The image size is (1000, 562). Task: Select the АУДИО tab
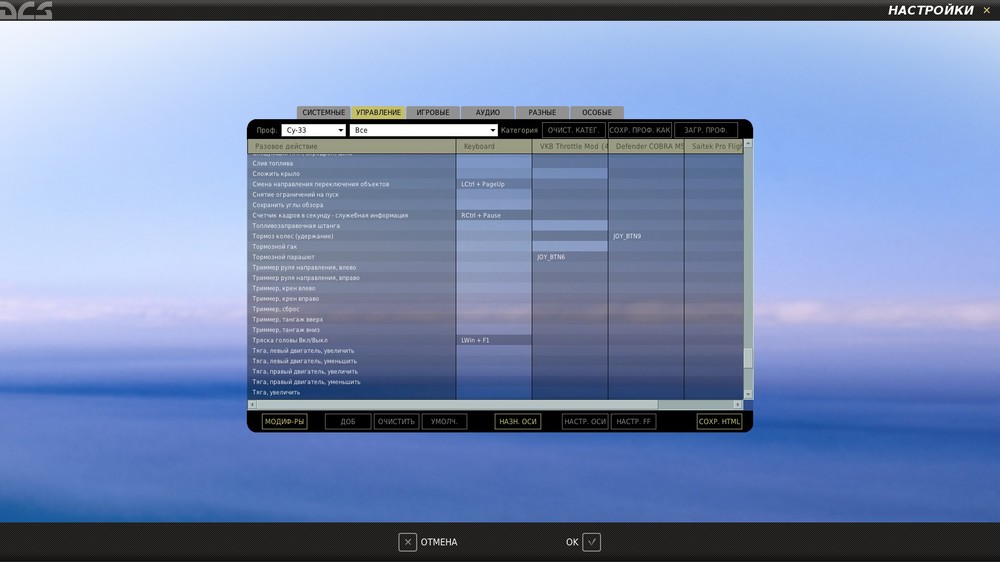(x=488, y=112)
